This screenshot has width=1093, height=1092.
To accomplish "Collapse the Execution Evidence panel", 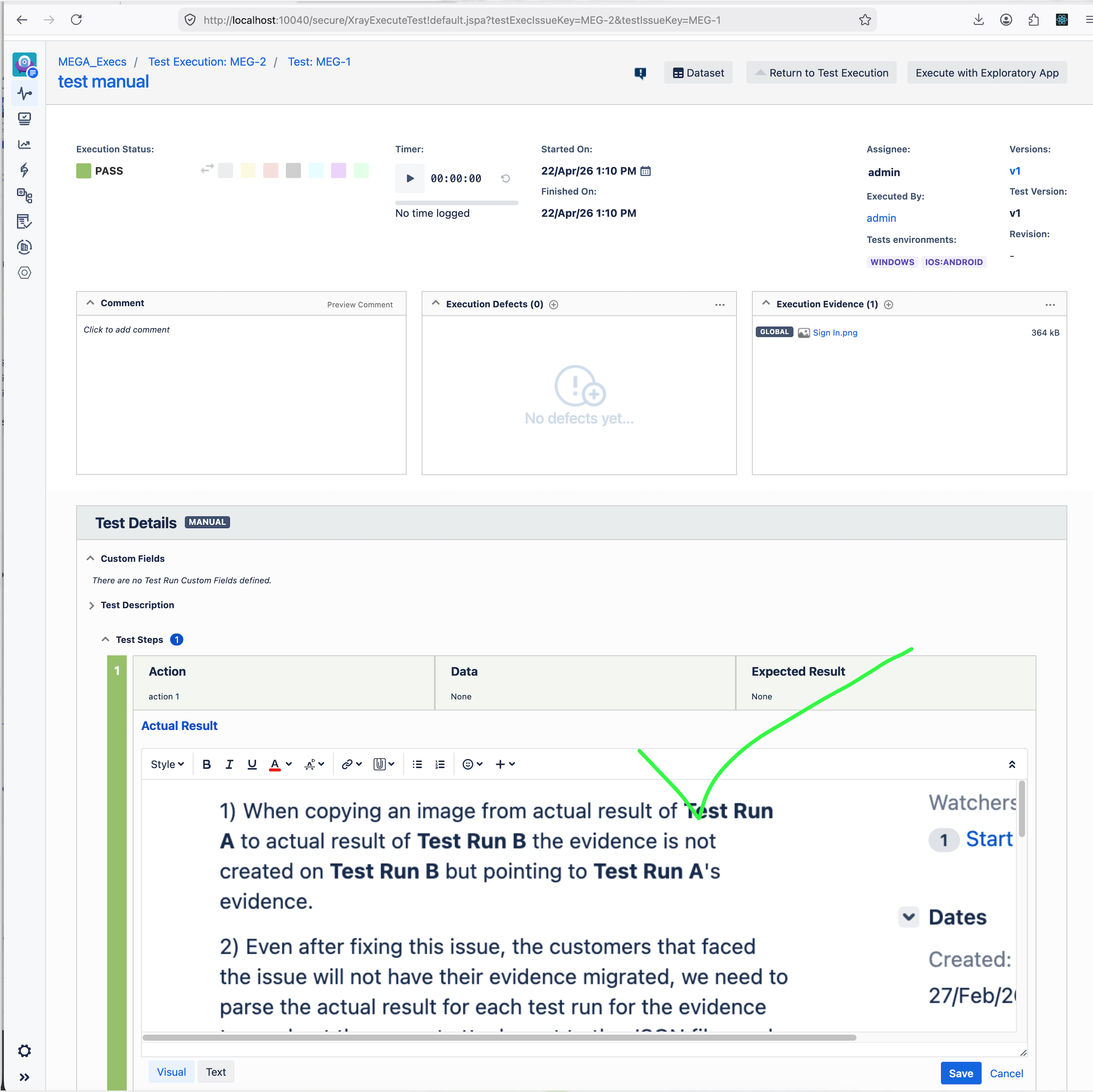I will 766,303.
